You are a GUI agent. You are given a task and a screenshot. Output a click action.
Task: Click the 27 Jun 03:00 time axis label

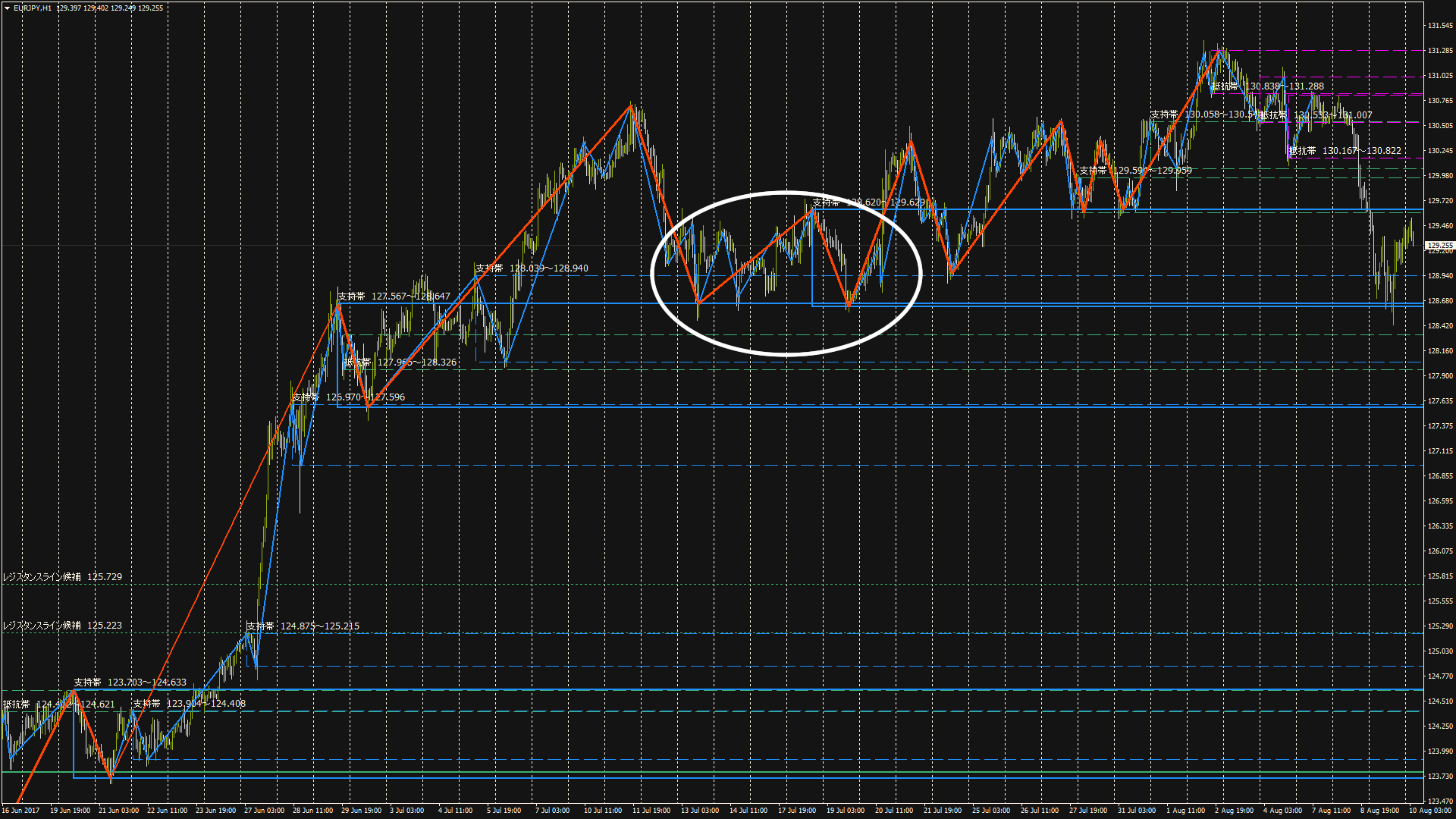pos(264,811)
